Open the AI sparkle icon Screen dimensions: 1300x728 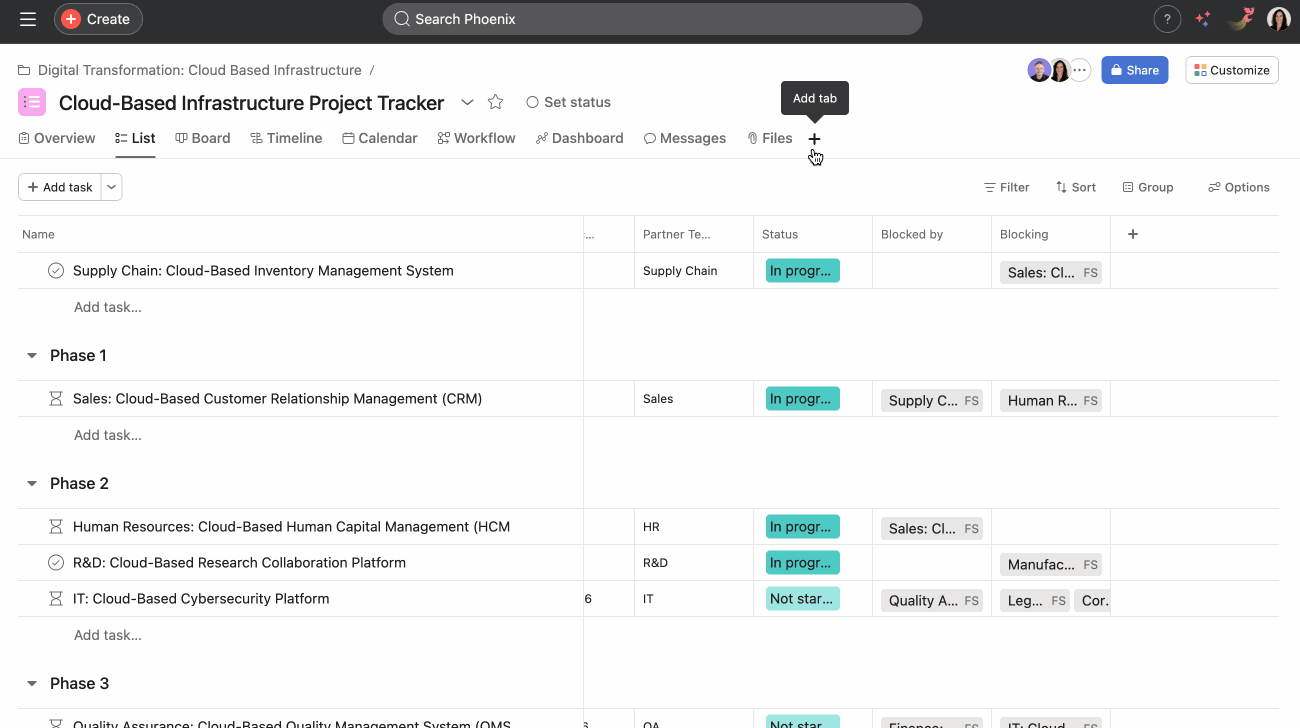pos(1203,19)
